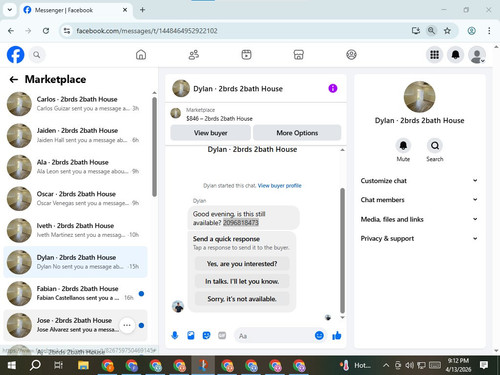
Task: Click the browser address bar URL
Action: (x=147, y=31)
